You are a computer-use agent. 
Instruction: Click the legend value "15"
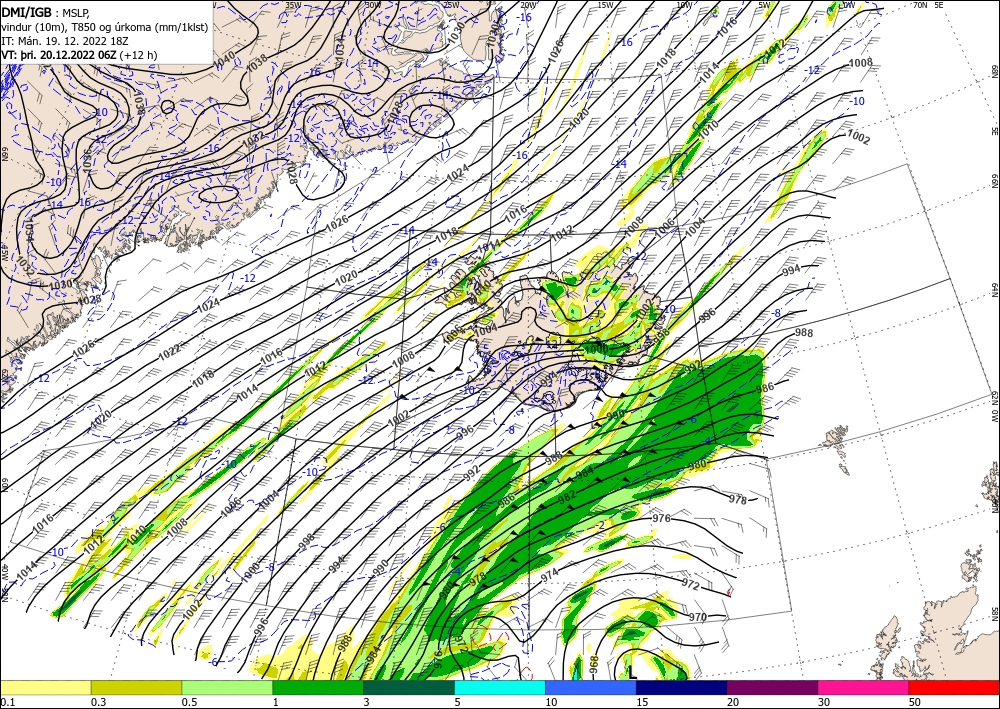click(x=642, y=702)
